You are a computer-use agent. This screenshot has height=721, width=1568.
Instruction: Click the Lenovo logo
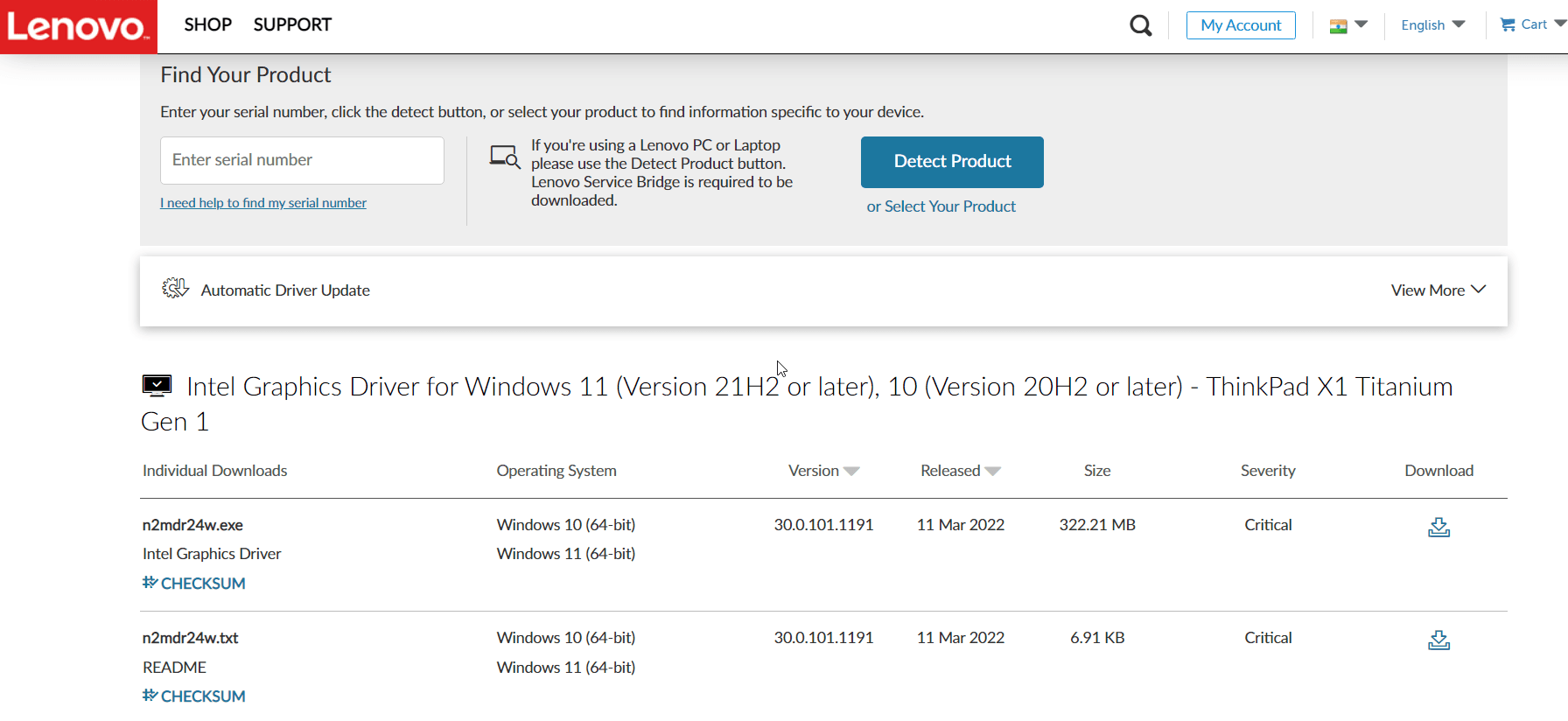pos(78,26)
